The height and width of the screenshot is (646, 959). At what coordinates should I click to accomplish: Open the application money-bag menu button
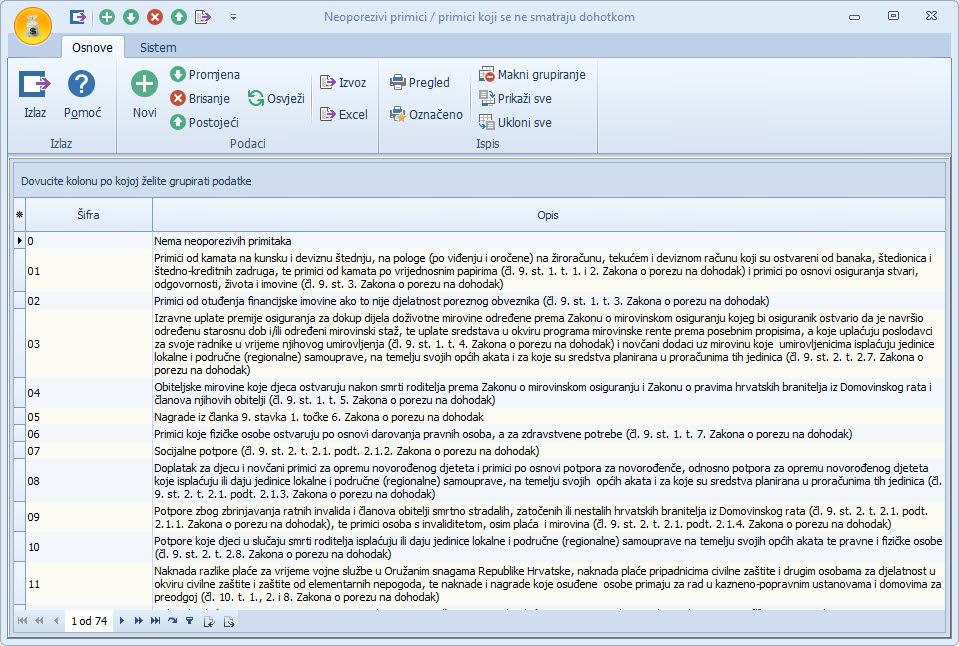(x=34, y=24)
